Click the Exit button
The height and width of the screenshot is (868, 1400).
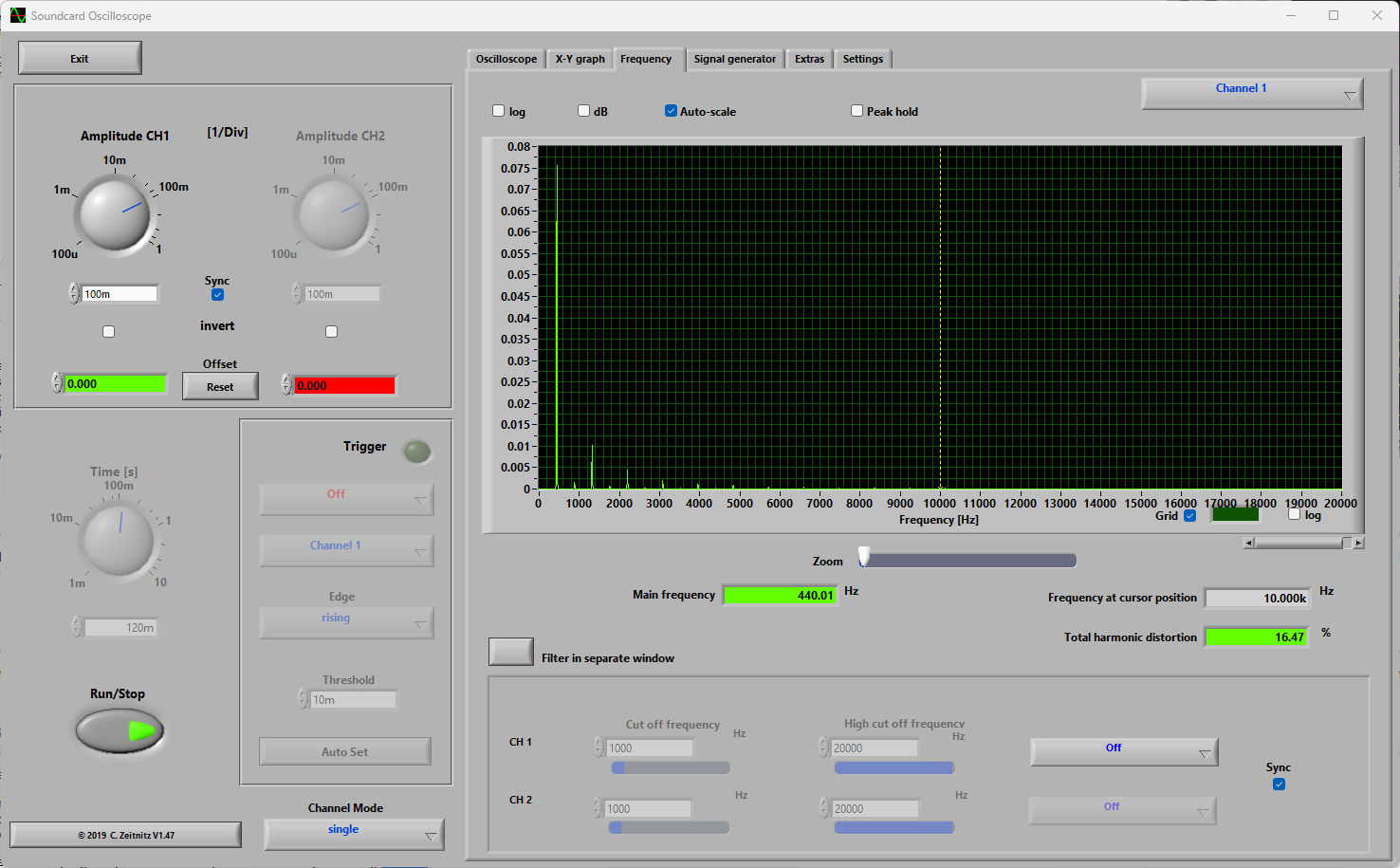(x=80, y=58)
